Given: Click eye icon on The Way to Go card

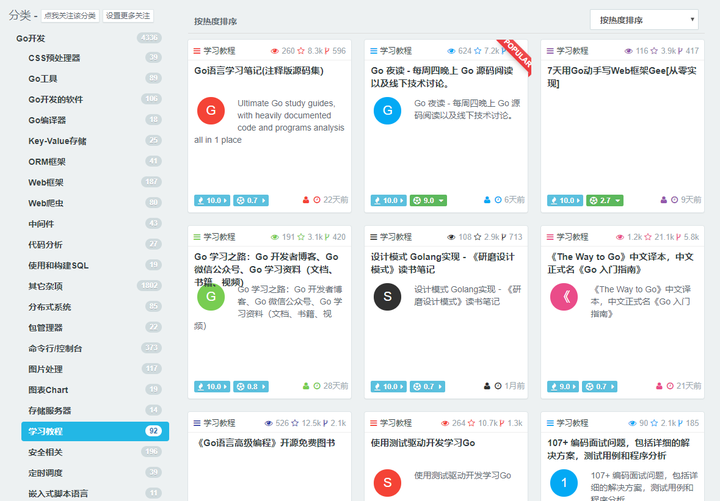Looking at the screenshot, I should coord(620,237).
